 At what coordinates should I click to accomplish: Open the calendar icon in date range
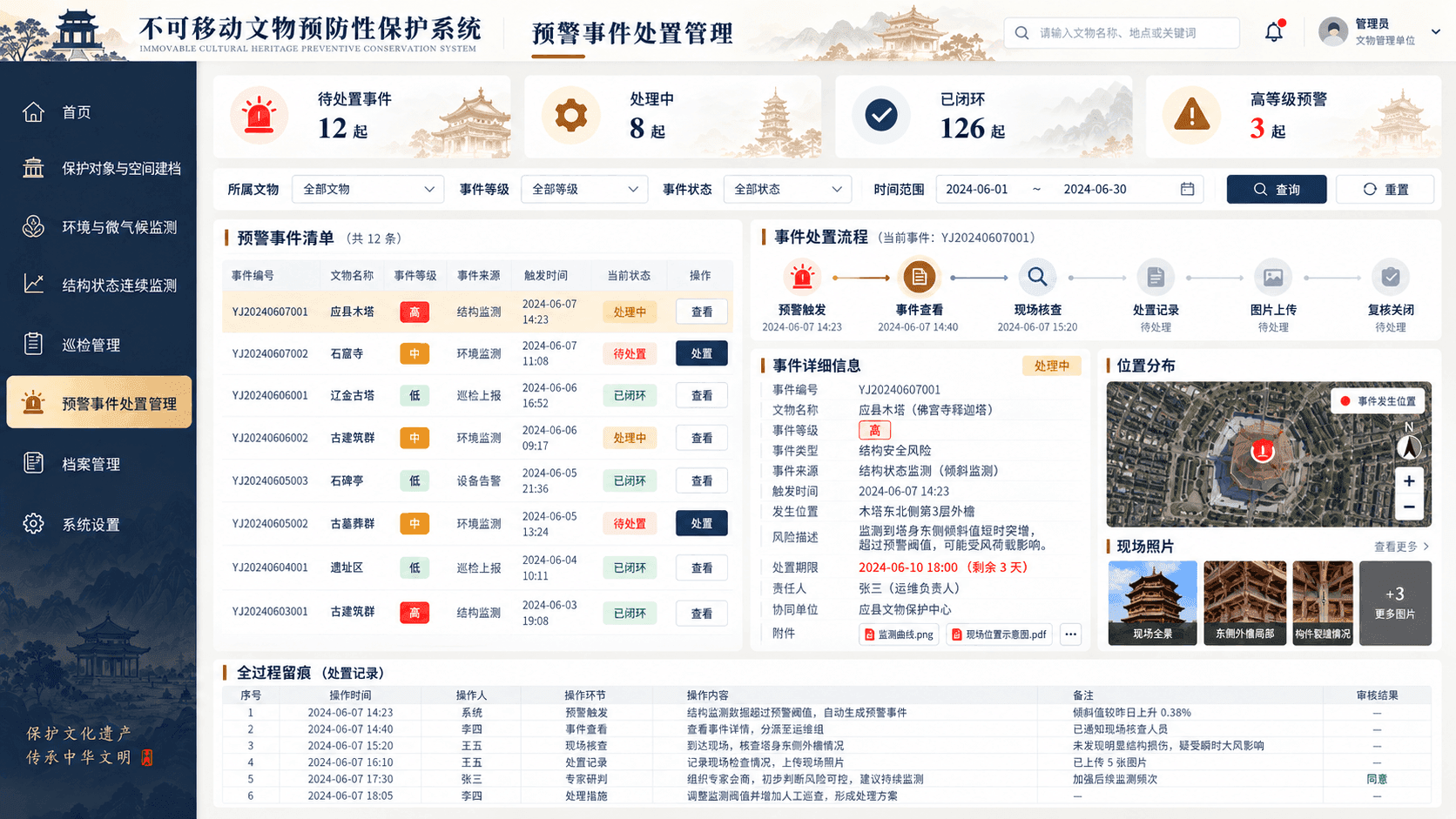[1187, 189]
